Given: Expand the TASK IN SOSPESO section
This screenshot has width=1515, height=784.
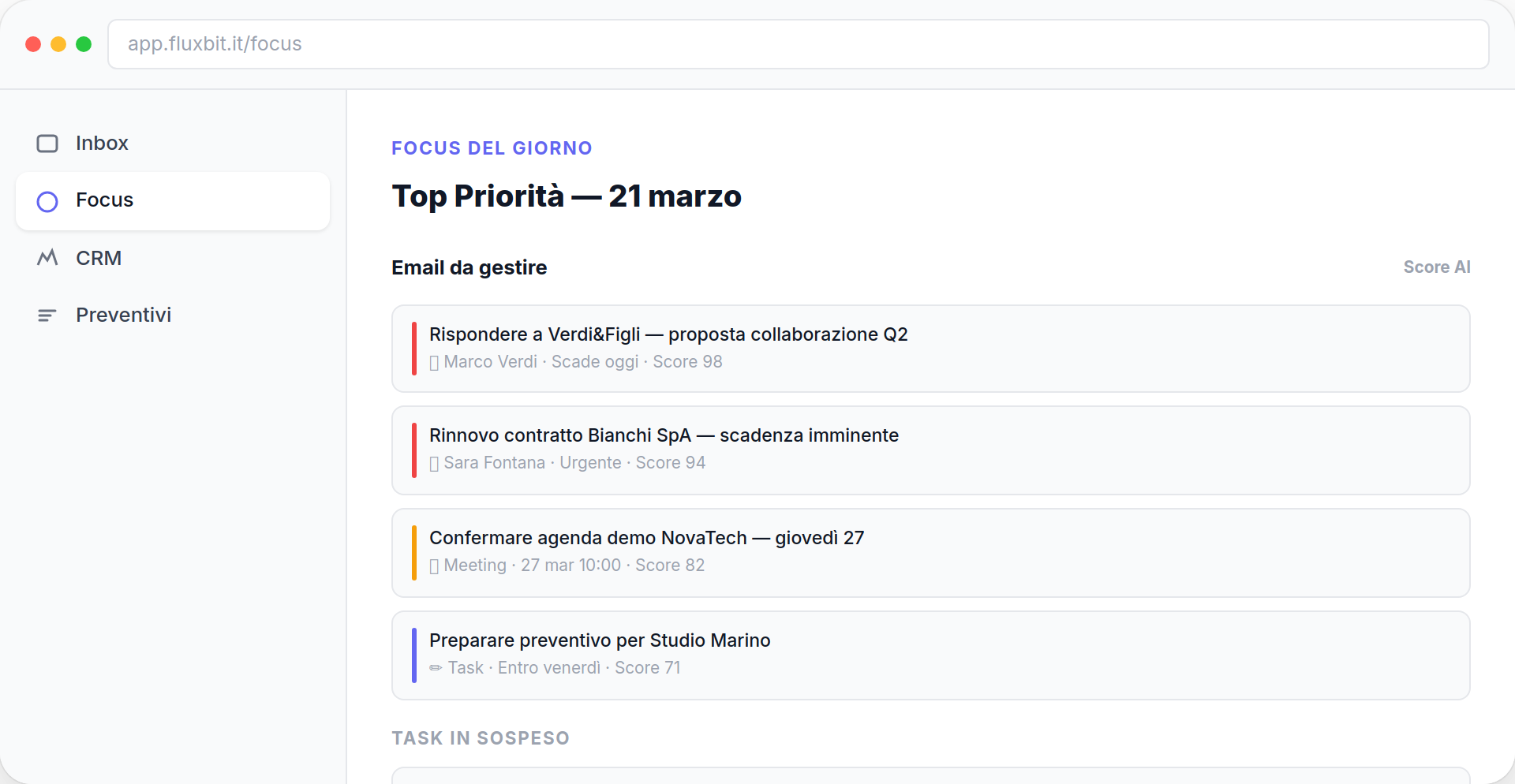Looking at the screenshot, I should tap(481, 738).
